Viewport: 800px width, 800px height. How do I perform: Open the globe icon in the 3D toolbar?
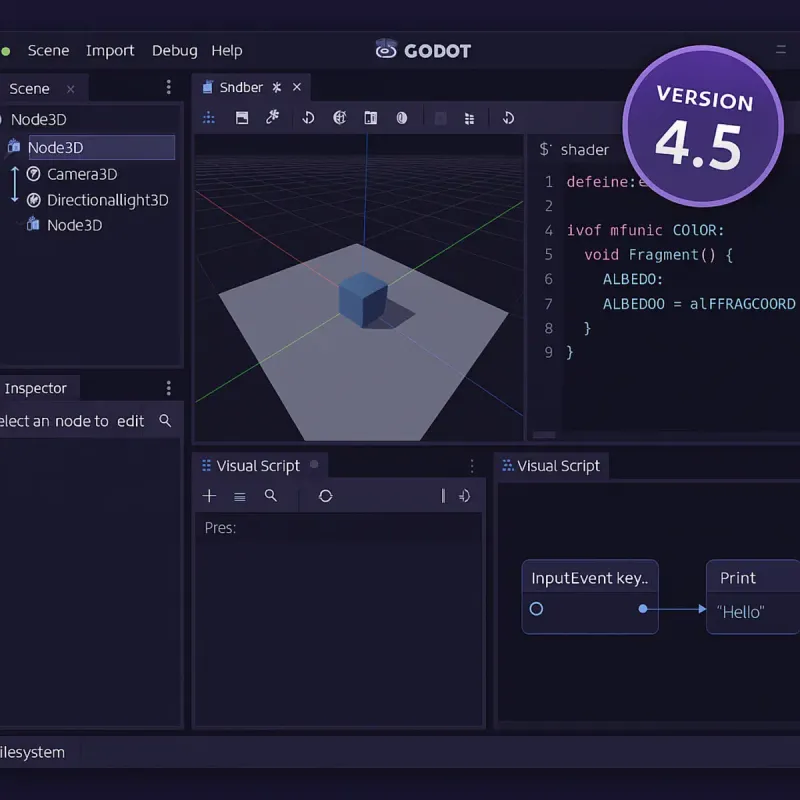339,118
